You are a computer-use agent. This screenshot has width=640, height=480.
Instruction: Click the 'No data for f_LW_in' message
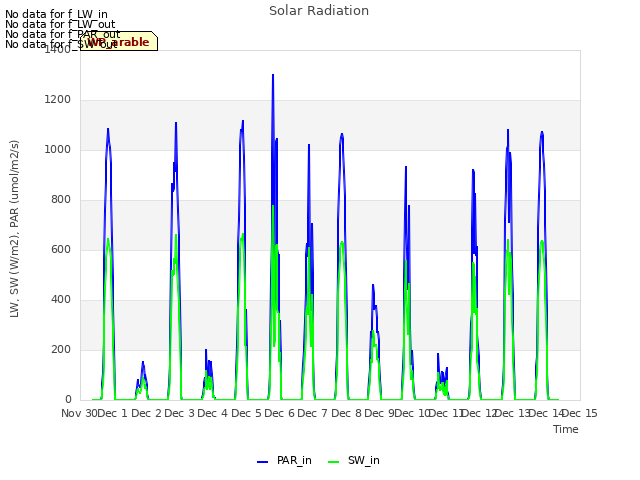[x=56, y=14]
